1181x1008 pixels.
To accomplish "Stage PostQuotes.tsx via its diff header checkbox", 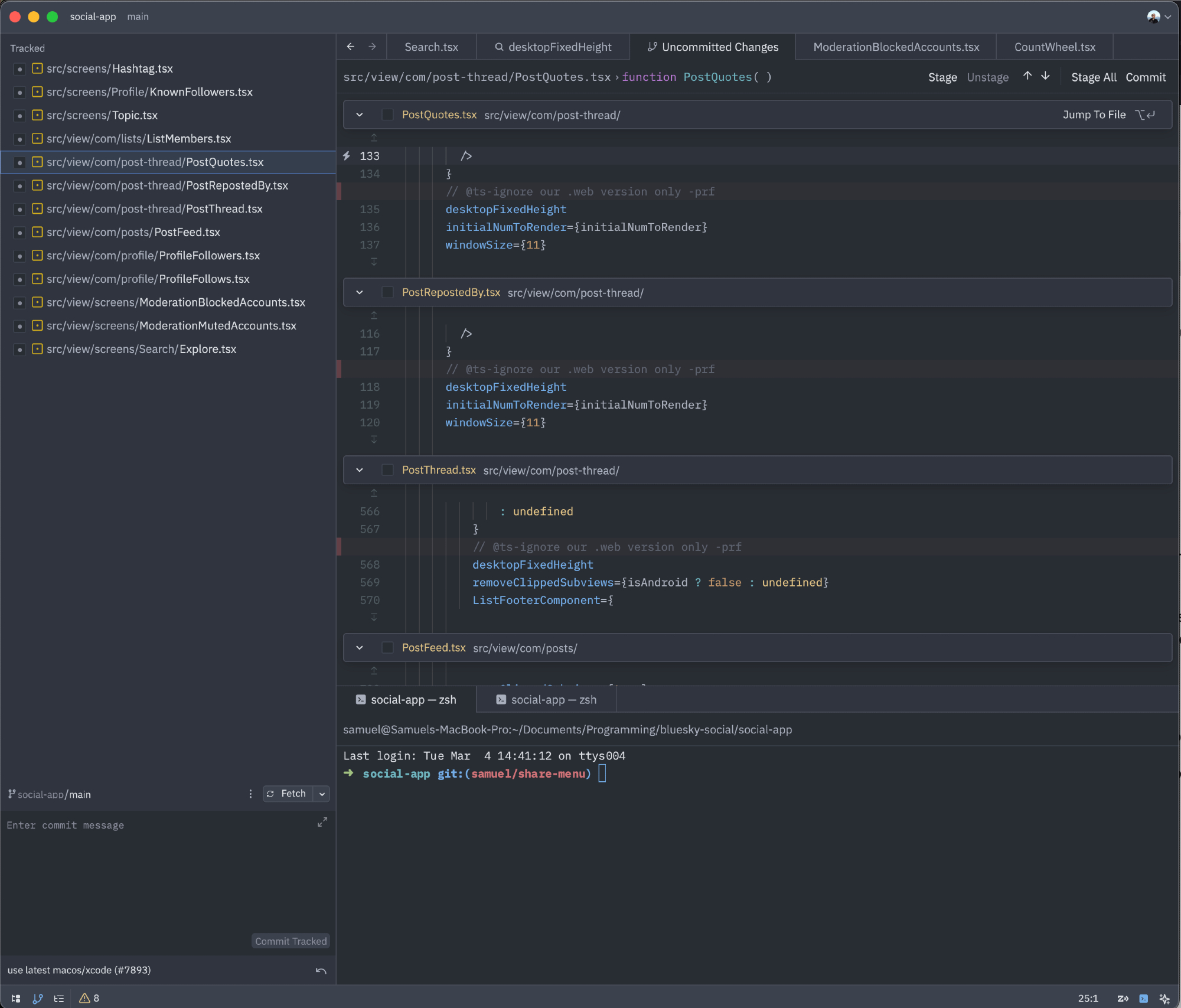I will click(387, 115).
